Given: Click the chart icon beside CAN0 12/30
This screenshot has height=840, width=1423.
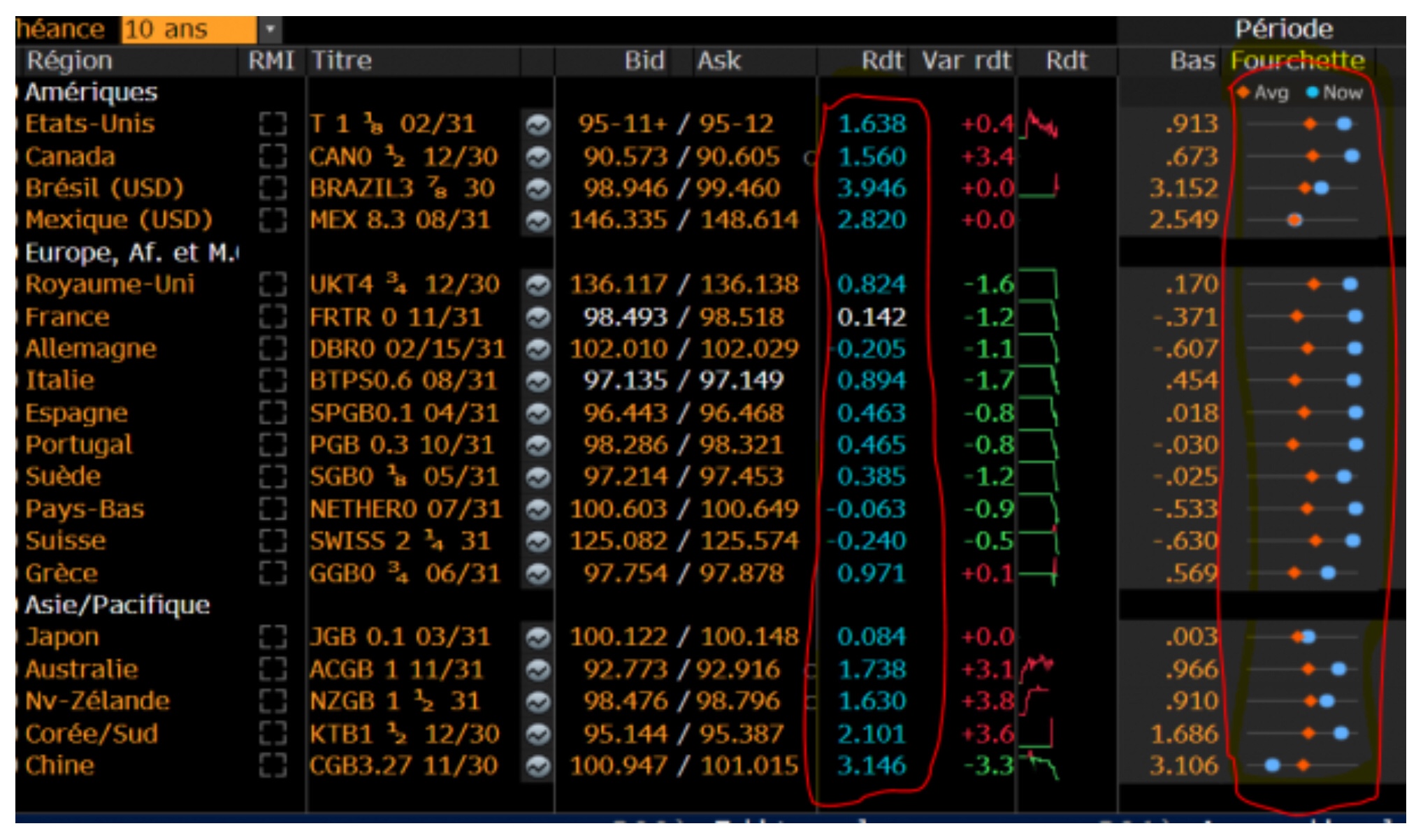Looking at the screenshot, I should [x=537, y=157].
